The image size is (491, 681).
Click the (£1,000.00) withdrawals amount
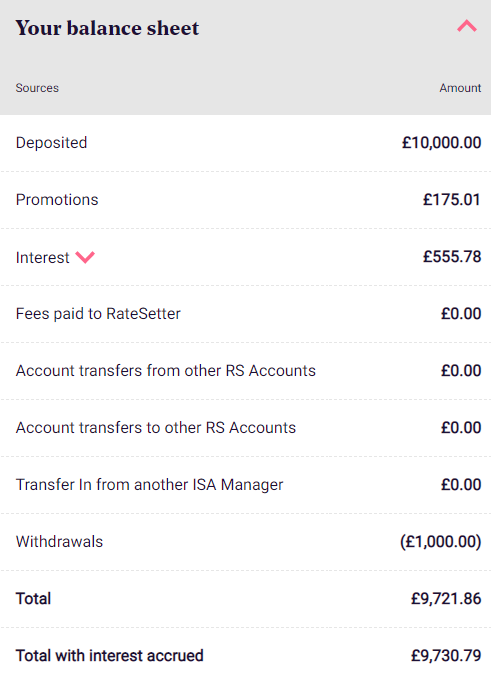click(x=441, y=542)
